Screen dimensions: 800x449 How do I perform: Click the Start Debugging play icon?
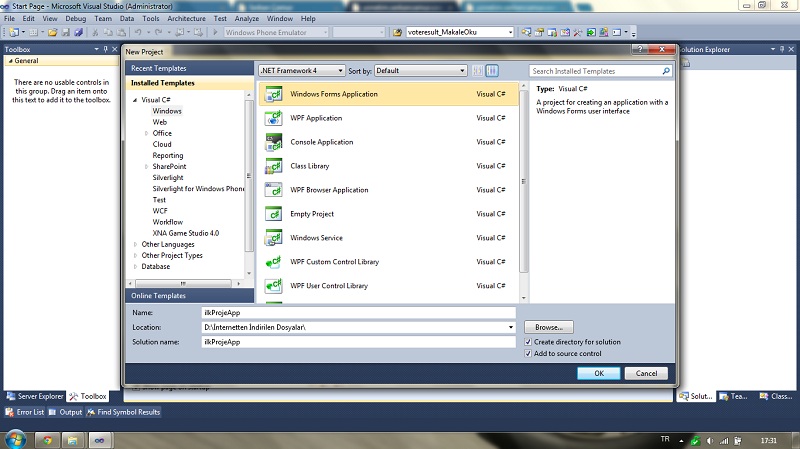pos(215,32)
